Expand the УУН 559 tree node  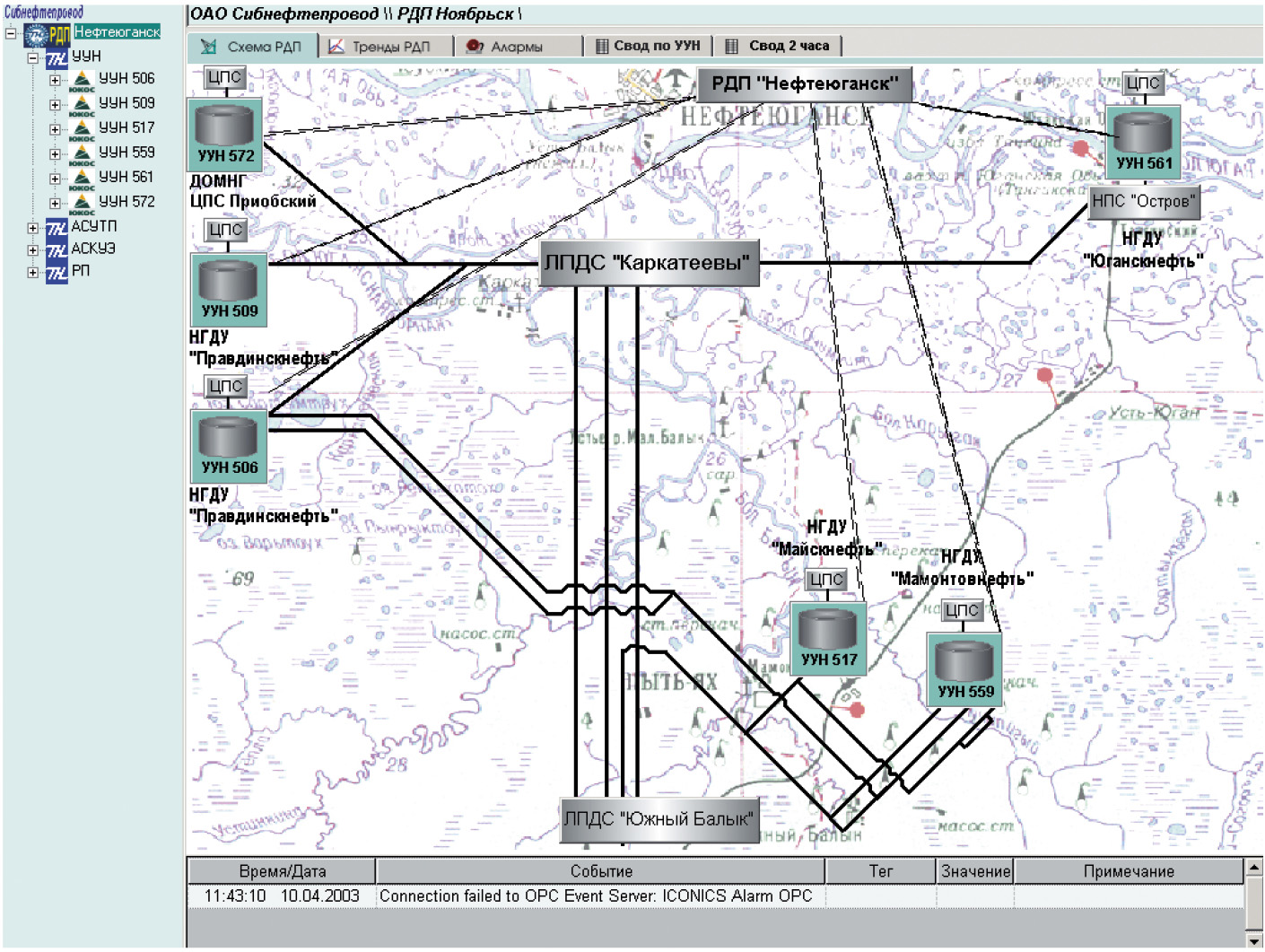(55, 155)
